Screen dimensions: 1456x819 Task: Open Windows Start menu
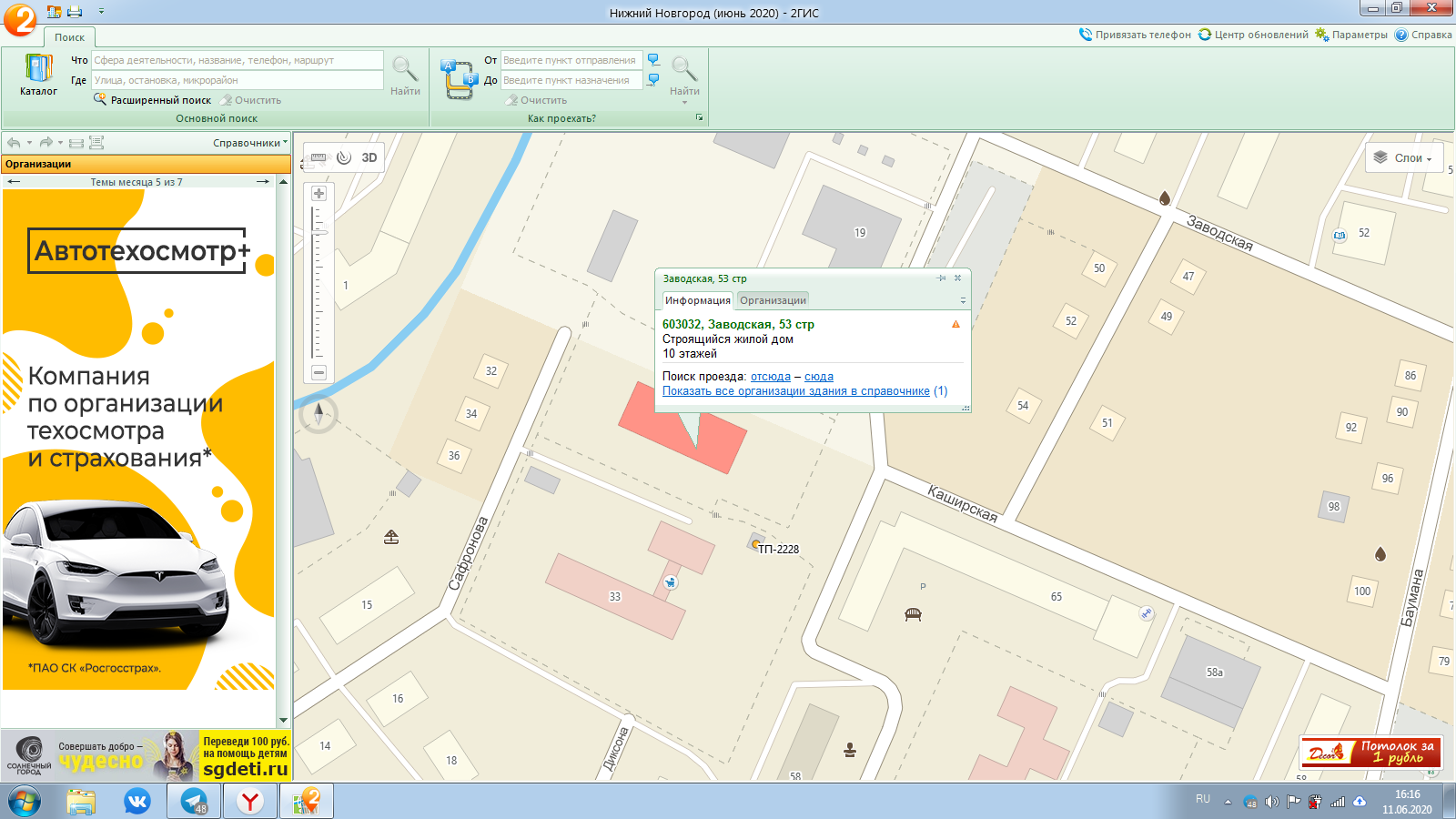(25, 802)
